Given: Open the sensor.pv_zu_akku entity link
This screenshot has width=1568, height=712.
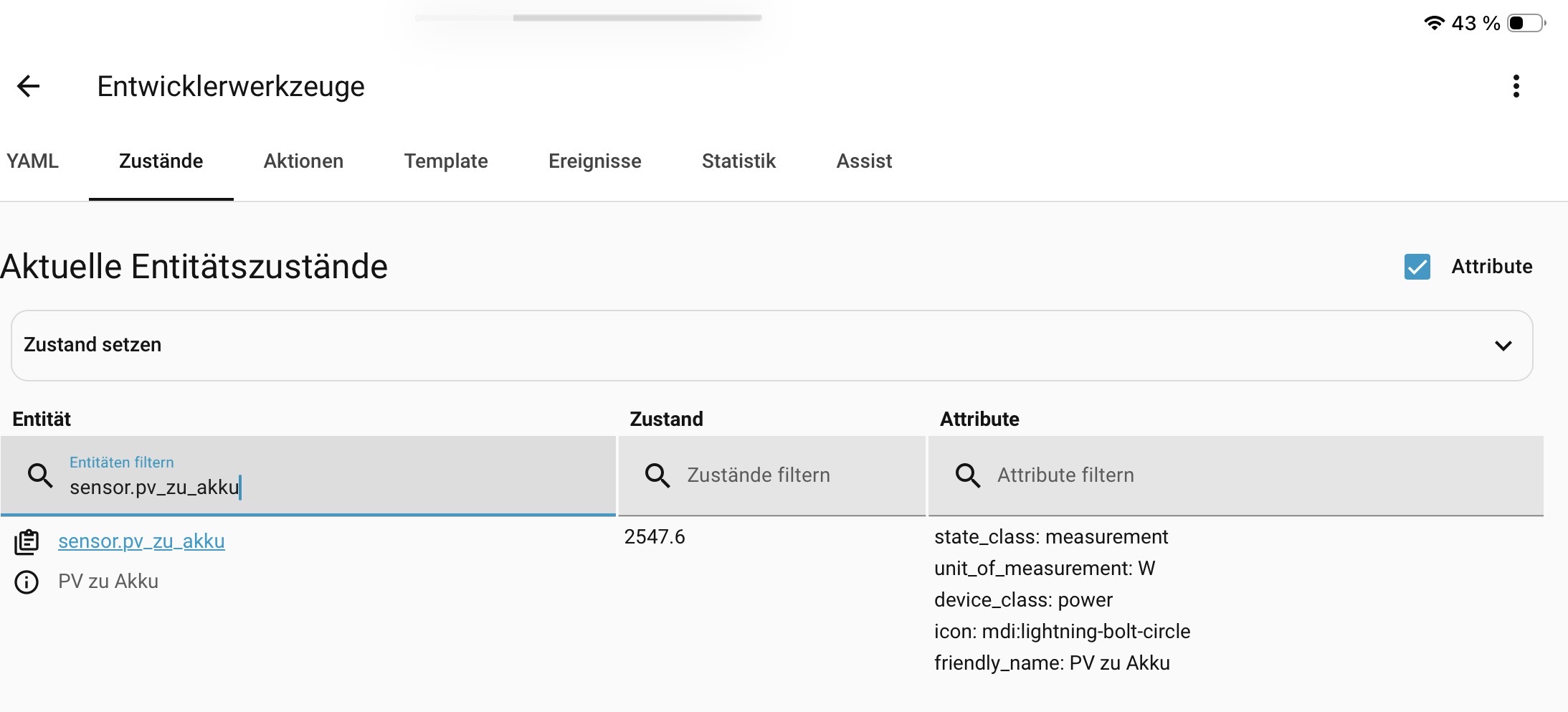Looking at the screenshot, I should pyautogui.click(x=141, y=541).
